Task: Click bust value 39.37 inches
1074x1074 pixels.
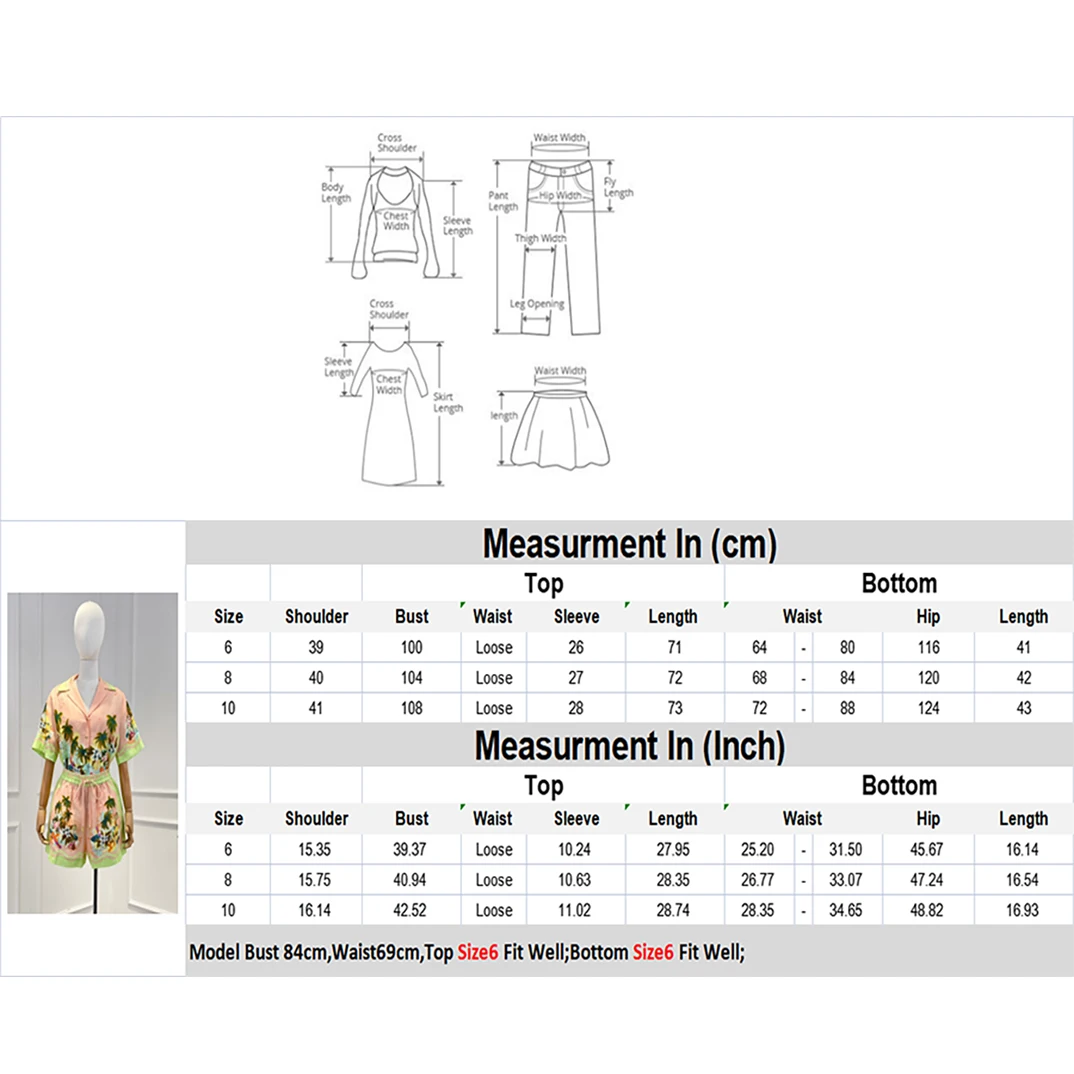Action: click(410, 849)
